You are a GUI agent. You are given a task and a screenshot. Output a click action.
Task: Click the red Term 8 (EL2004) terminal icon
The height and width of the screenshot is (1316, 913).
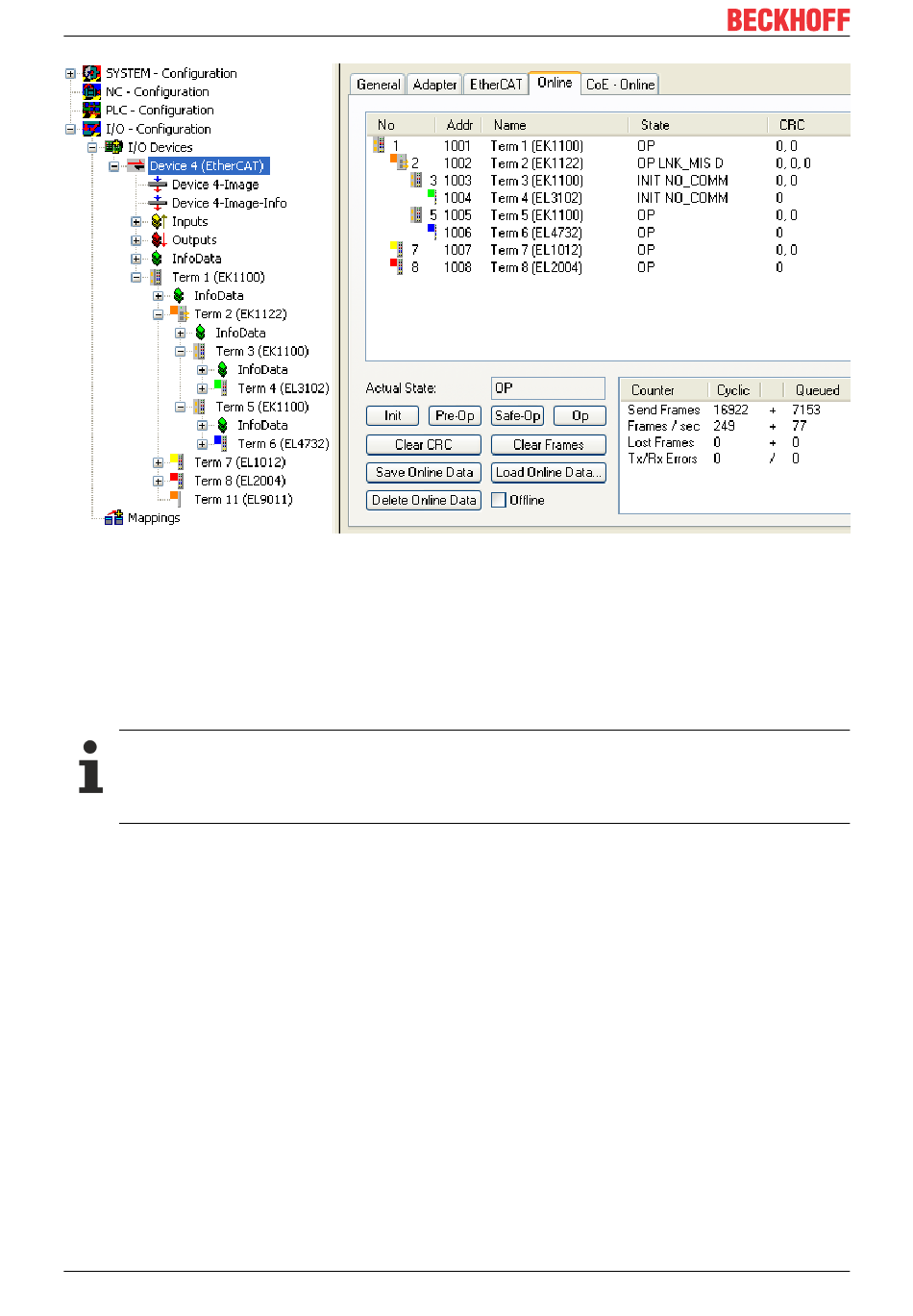(x=177, y=481)
